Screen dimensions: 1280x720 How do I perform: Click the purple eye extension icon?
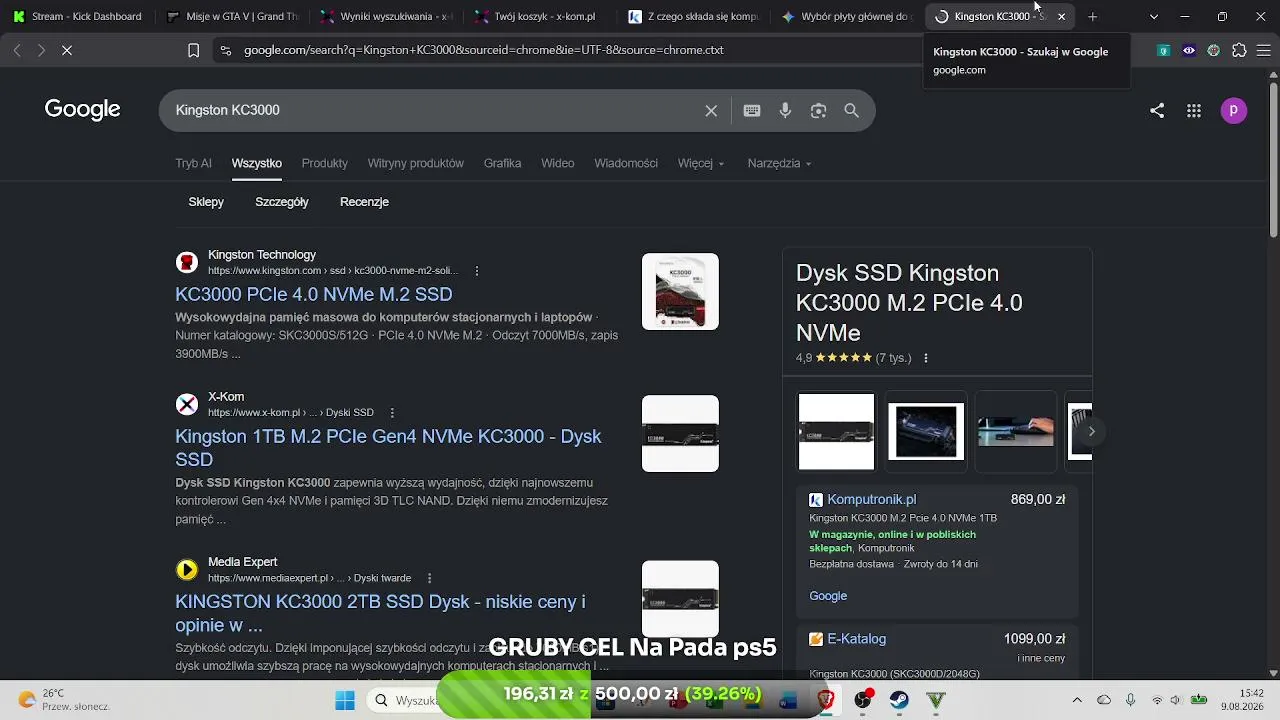1189,50
